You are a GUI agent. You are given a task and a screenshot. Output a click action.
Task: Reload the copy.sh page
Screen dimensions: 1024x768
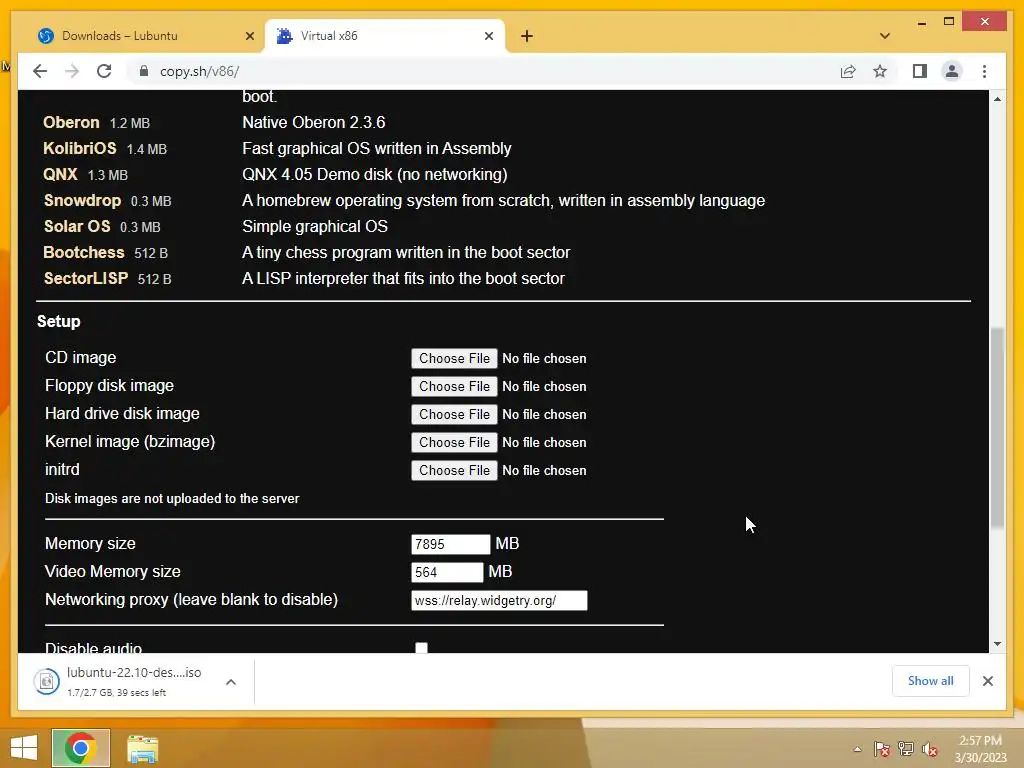click(104, 71)
